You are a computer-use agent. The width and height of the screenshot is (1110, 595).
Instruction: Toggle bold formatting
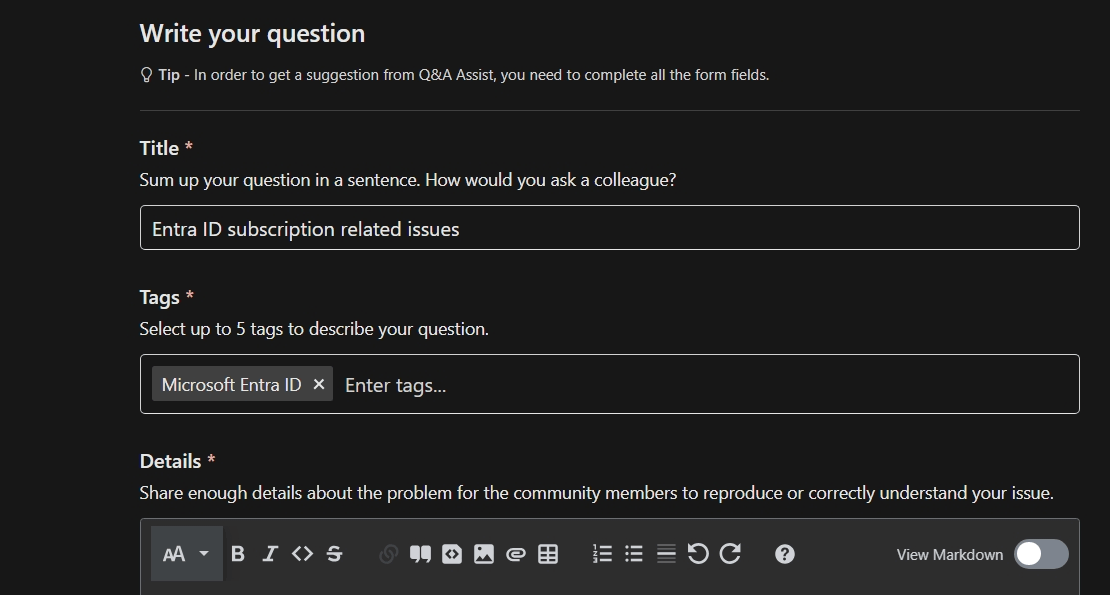click(238, 554)
